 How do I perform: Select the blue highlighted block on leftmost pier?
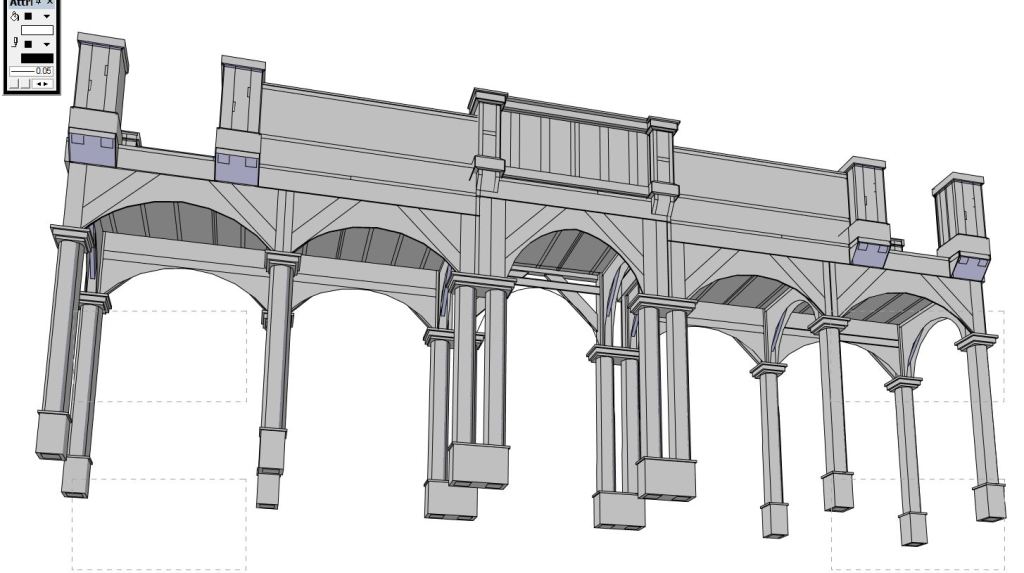click(90, 150)
